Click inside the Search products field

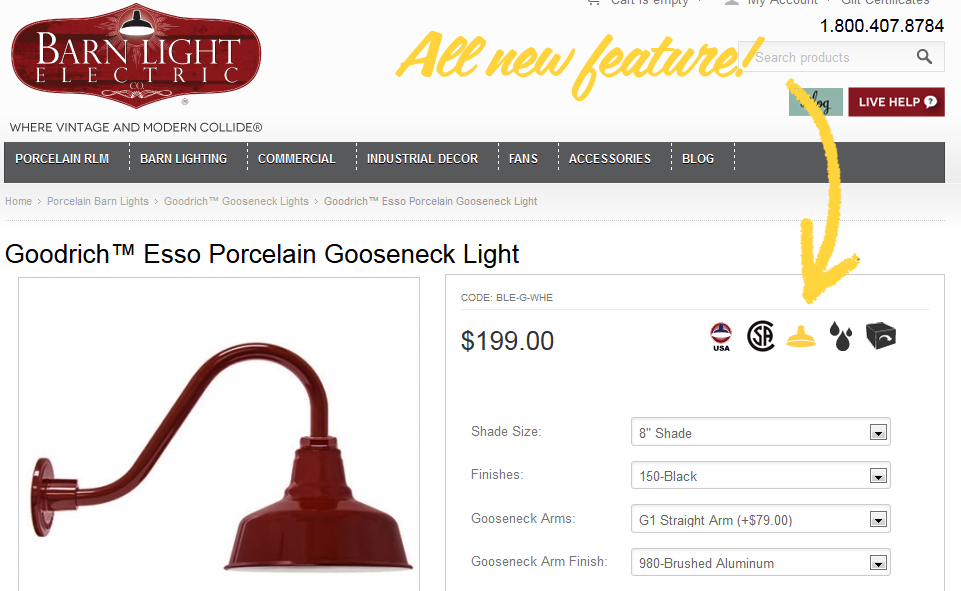point(830,57)
